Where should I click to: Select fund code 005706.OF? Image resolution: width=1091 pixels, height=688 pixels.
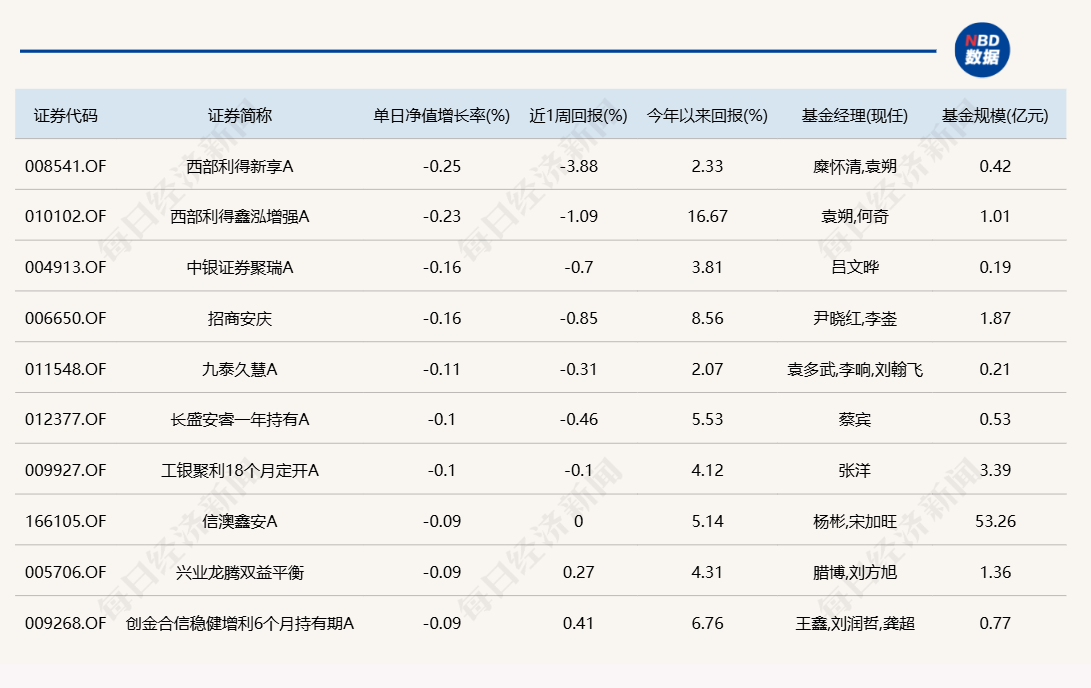pos(65,572)
